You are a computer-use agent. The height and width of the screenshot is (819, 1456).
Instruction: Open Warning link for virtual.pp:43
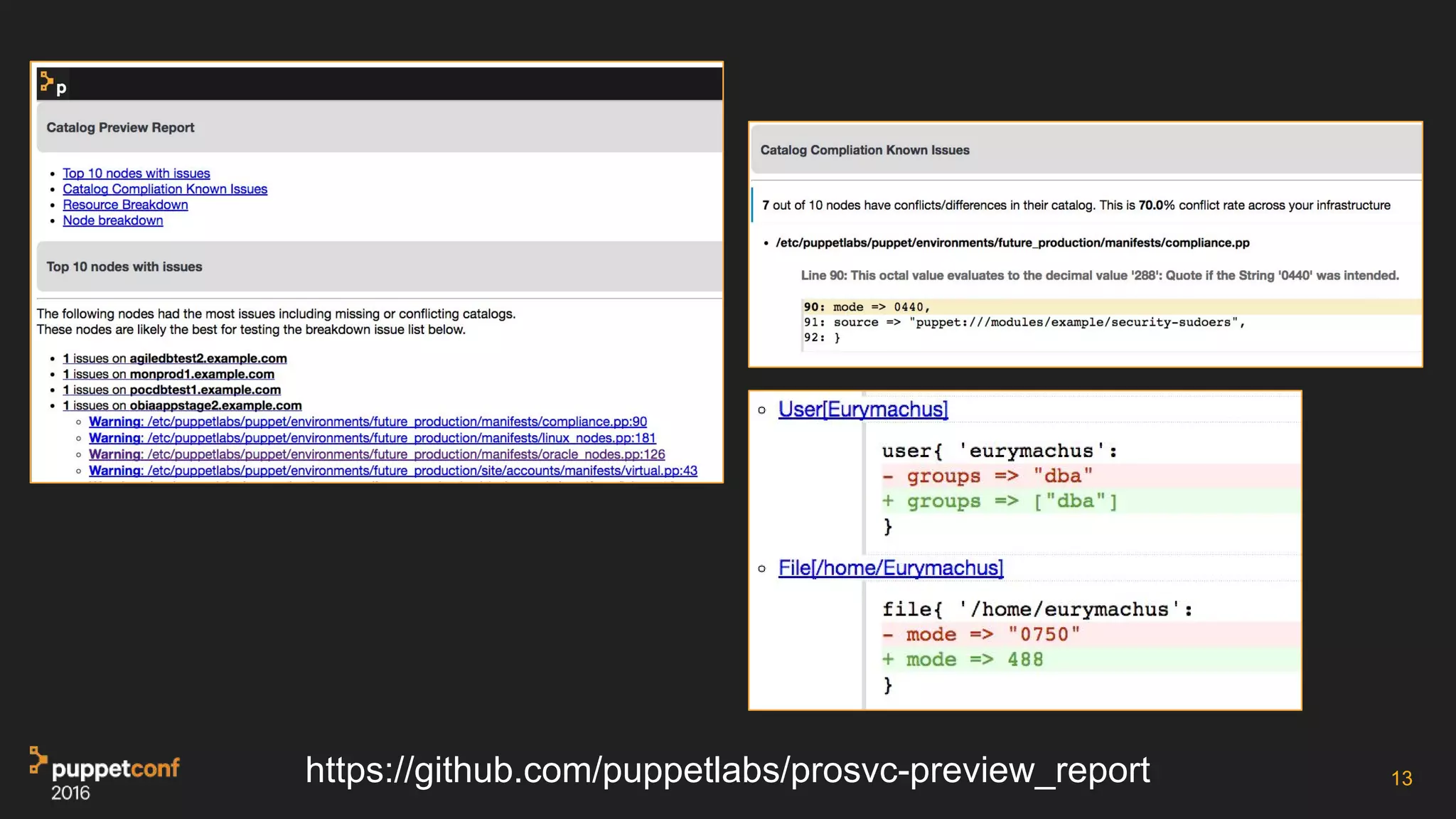point(393,471)
